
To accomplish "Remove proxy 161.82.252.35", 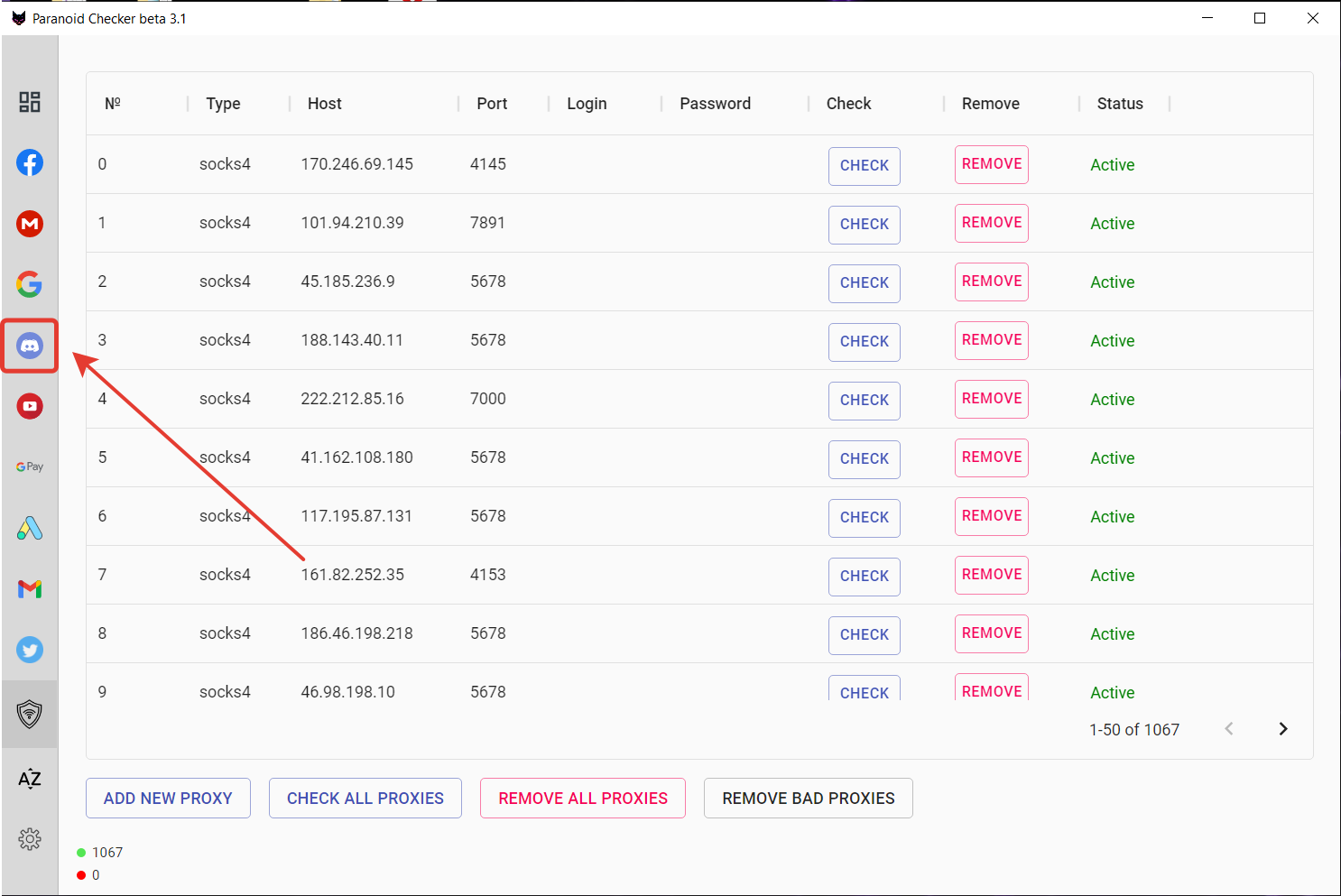I will 992,575.
